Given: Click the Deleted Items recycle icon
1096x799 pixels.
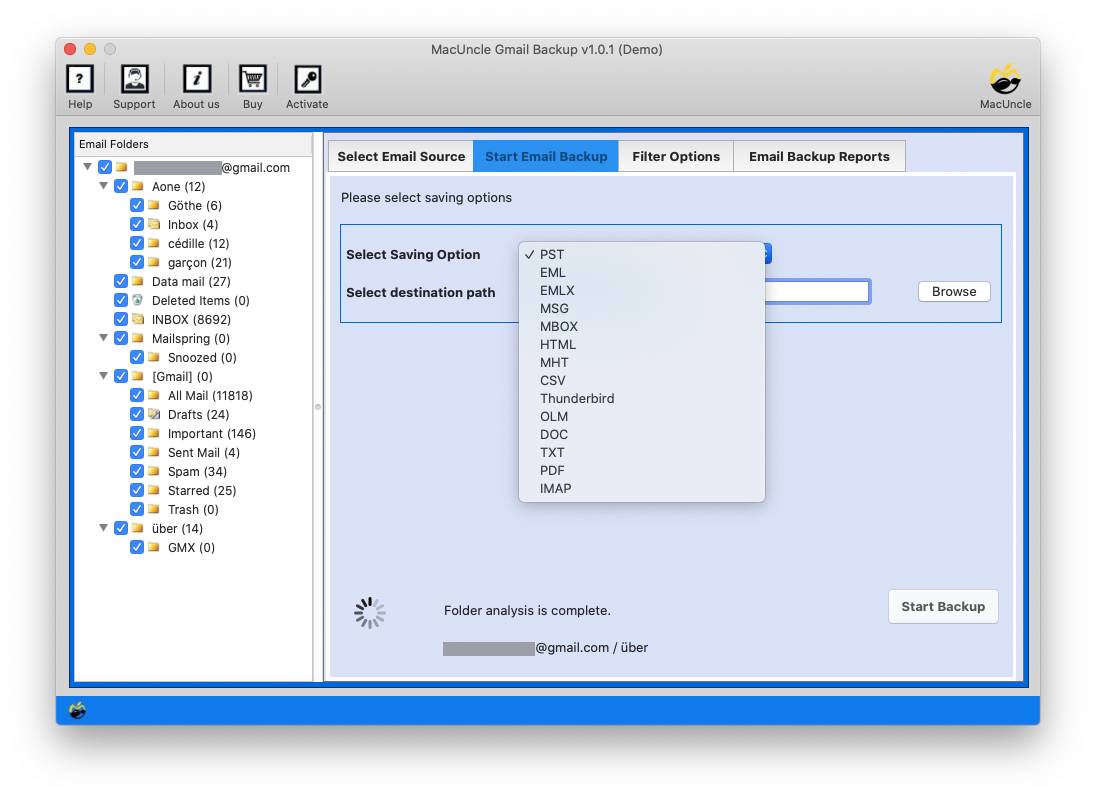Looking at the screenshot, I should tap(138, 300).
